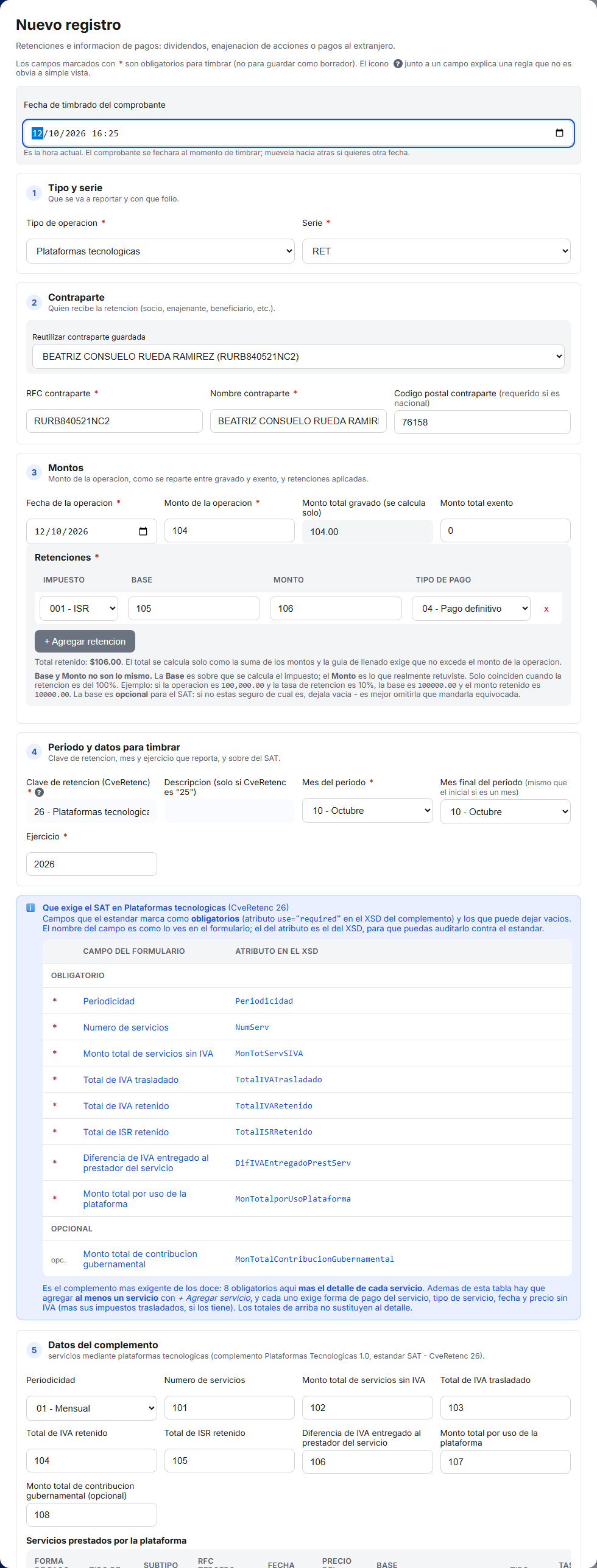Click Diferencia de IVA entregado field showing 106
597x1568 pixels.
[367, 1462]
